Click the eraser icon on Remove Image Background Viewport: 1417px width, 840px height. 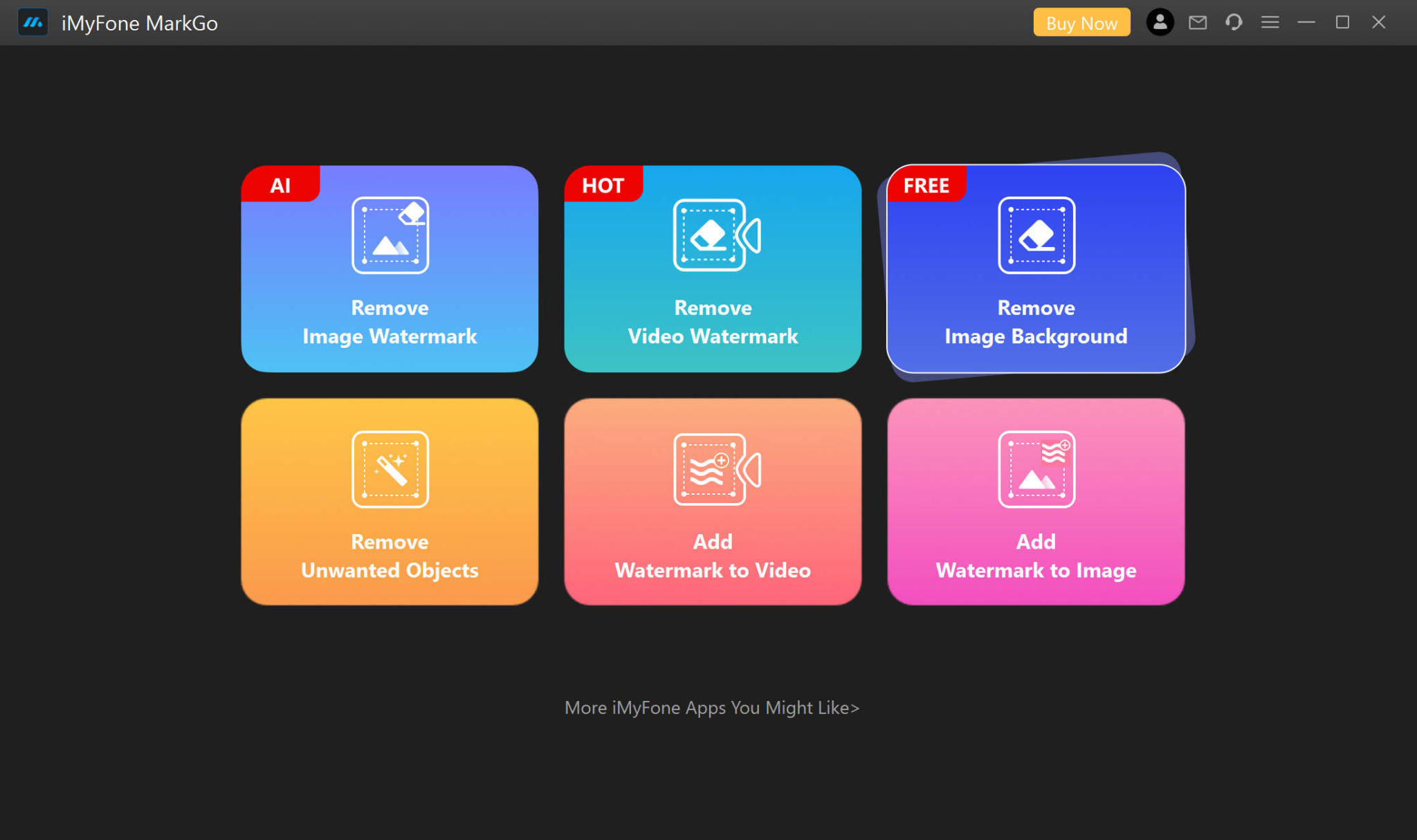pyautogui.click(x=1036, y=235)
